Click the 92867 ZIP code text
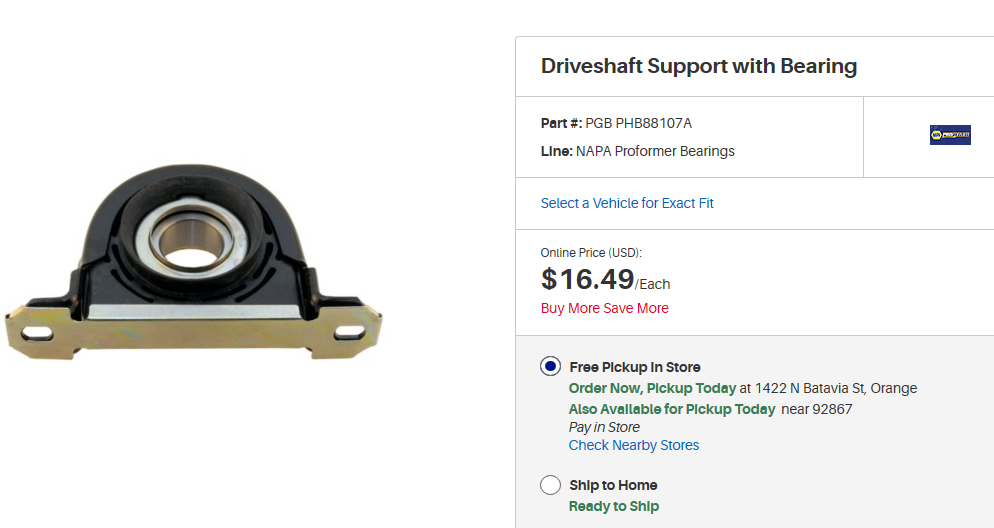The image size is (994, 528). coord(832,409)
